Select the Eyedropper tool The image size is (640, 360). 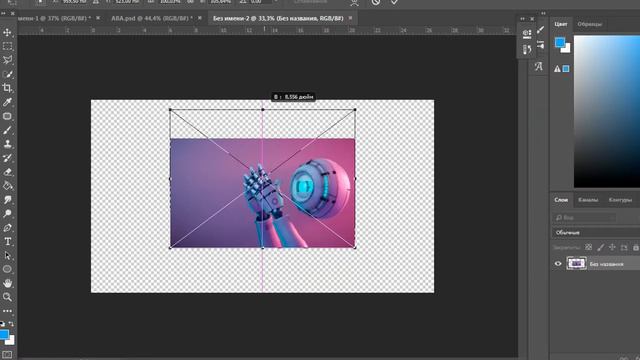pyautogui.click(x=7, y=102)
